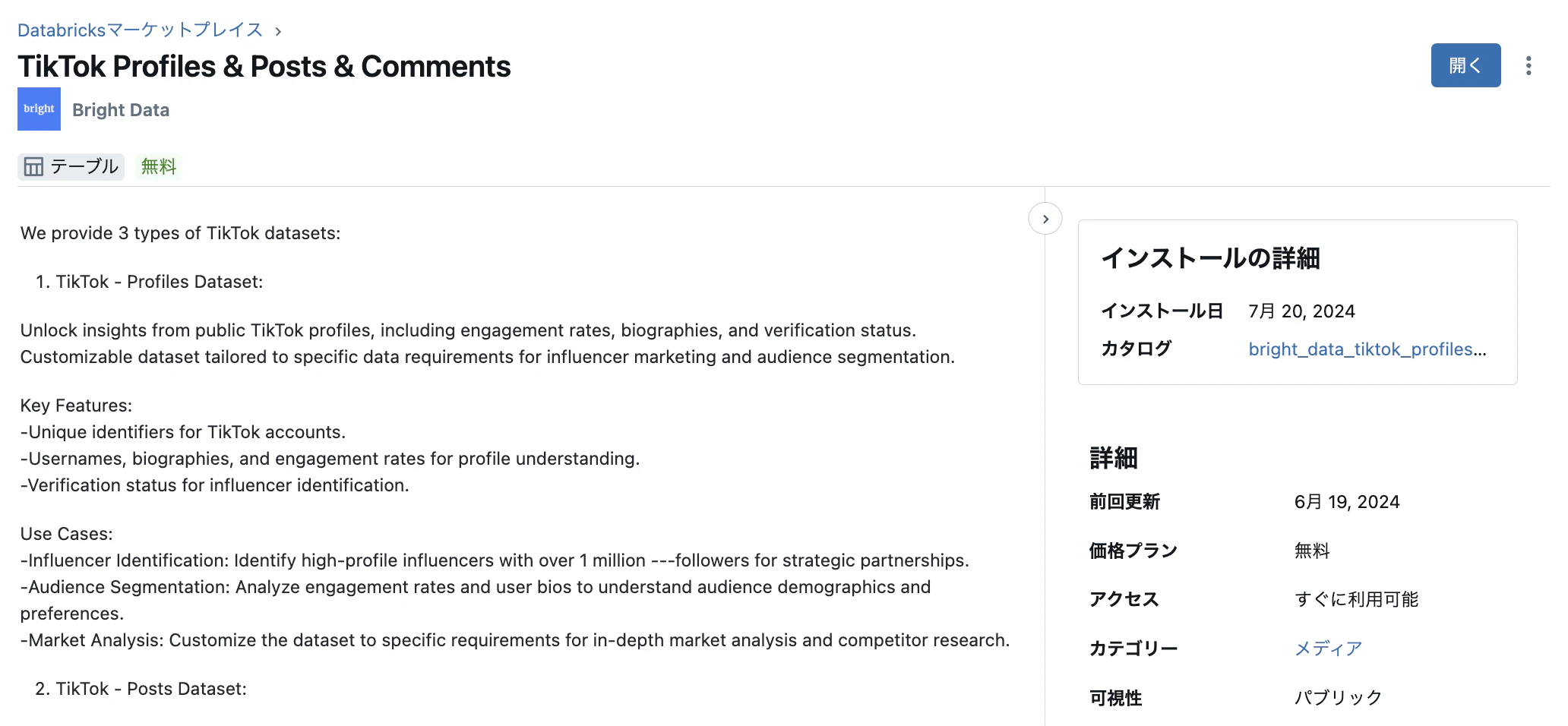This screenshot has height=726, width=1568.
Task: Open the bright_data_tiktok_profiles catalog link
Action: (x=1367, y=349)
